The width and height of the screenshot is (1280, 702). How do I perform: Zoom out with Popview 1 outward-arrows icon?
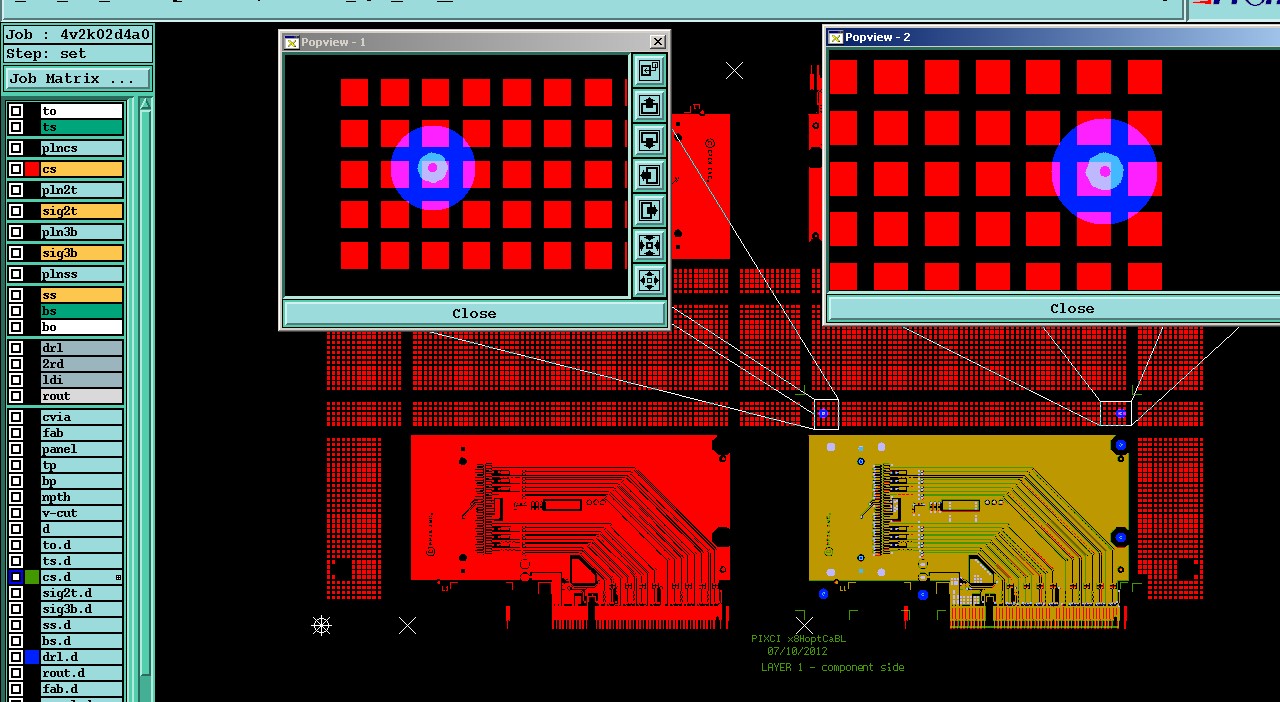coord(650,281)
